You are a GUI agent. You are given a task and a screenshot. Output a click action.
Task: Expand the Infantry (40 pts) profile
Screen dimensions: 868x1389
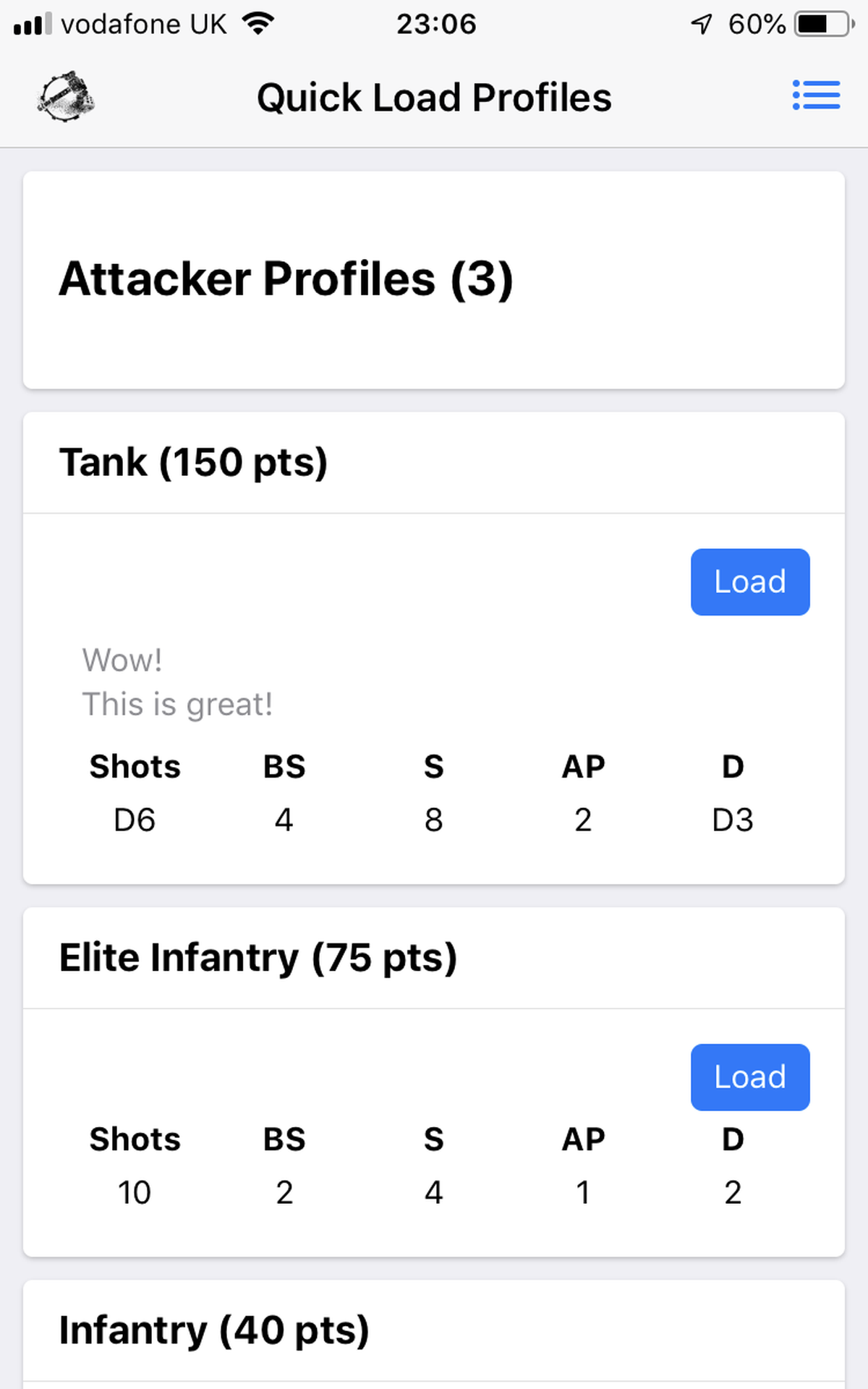click(214, 1330)
